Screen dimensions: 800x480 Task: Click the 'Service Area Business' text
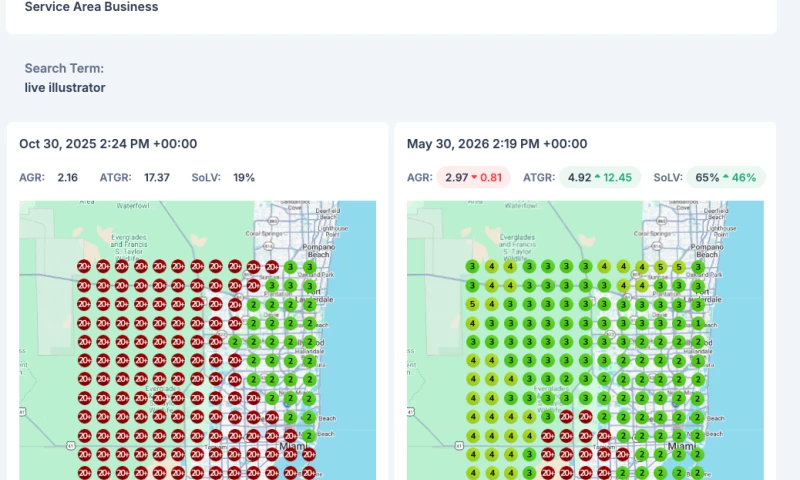[x=91, y=7]
